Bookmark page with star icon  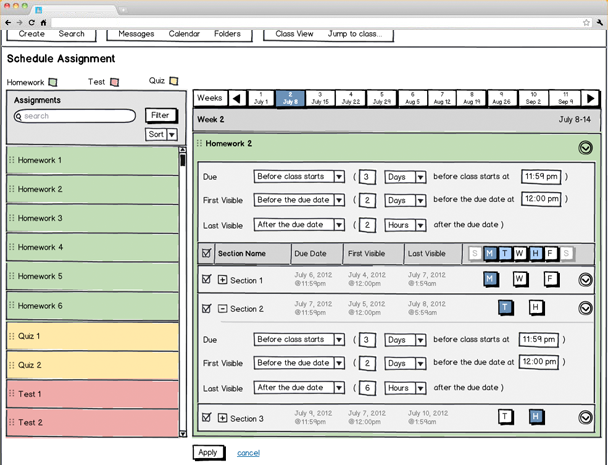click(x=585, y=22)
